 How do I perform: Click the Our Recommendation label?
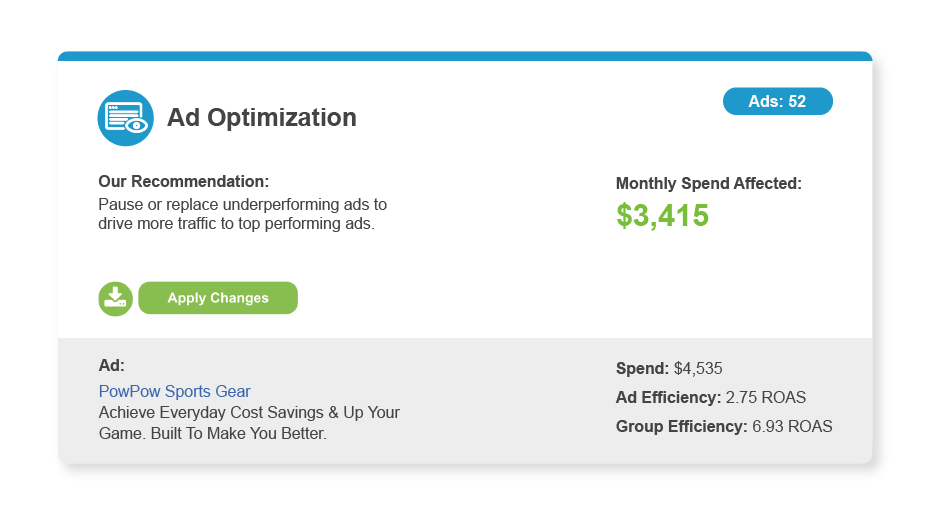[x=183, y=181]
